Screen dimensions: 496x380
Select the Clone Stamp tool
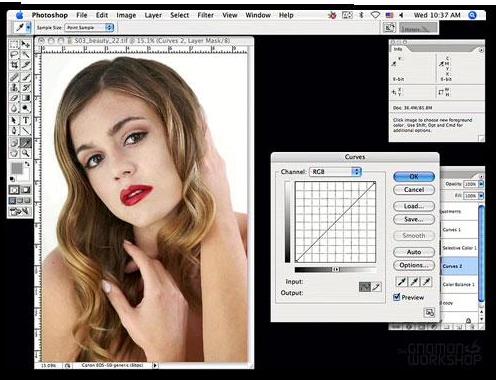tap(14, 88)
